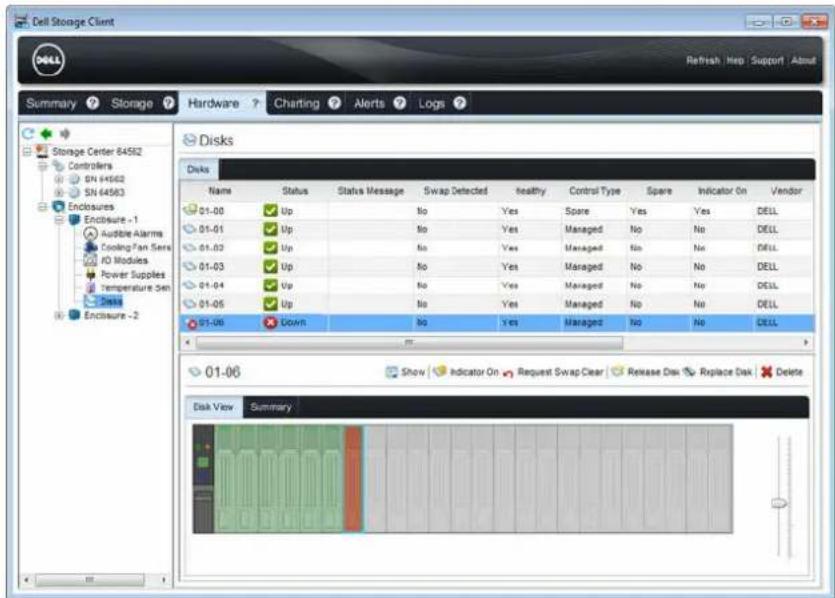
Task: Collapse the Controllers node
Action: (43, 166)
